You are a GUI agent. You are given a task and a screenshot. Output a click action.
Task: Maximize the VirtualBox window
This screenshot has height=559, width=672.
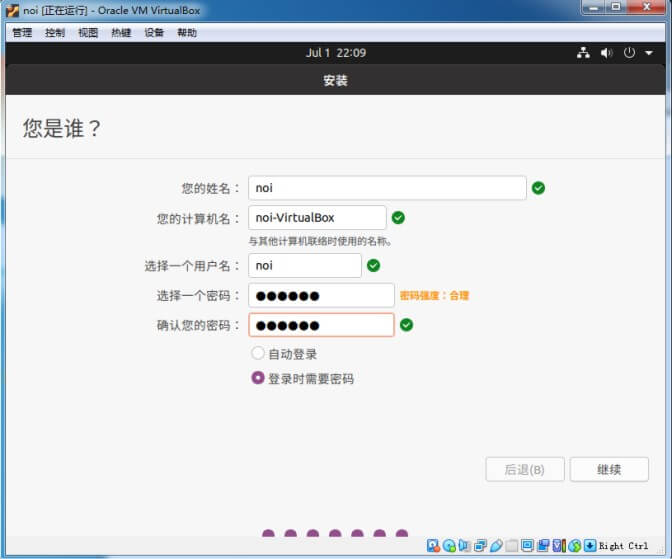(616, 7)
